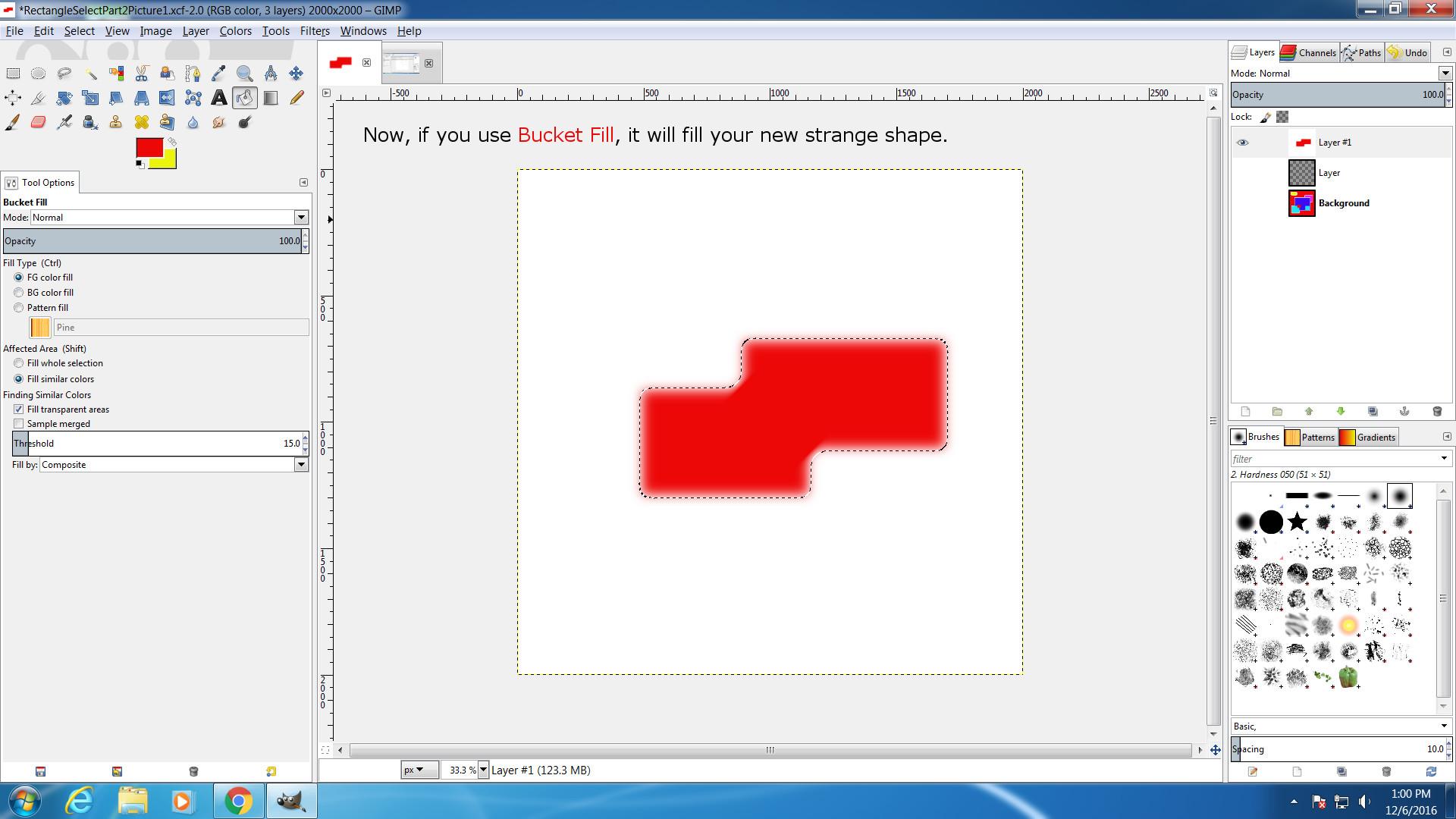Open the zoom percentage dropdown

click(x=483, y=770)
